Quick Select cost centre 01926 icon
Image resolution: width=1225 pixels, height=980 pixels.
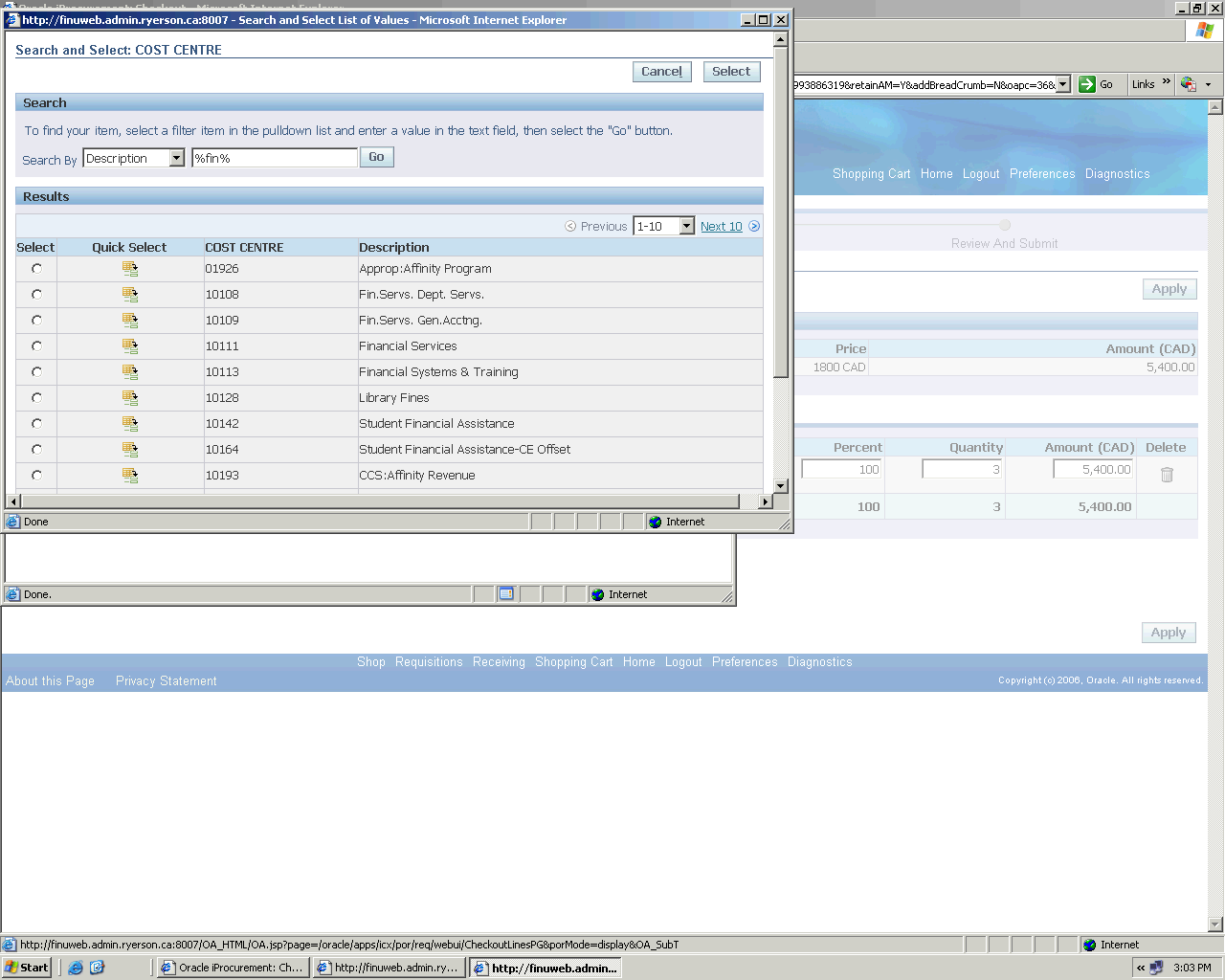(130, 269)
